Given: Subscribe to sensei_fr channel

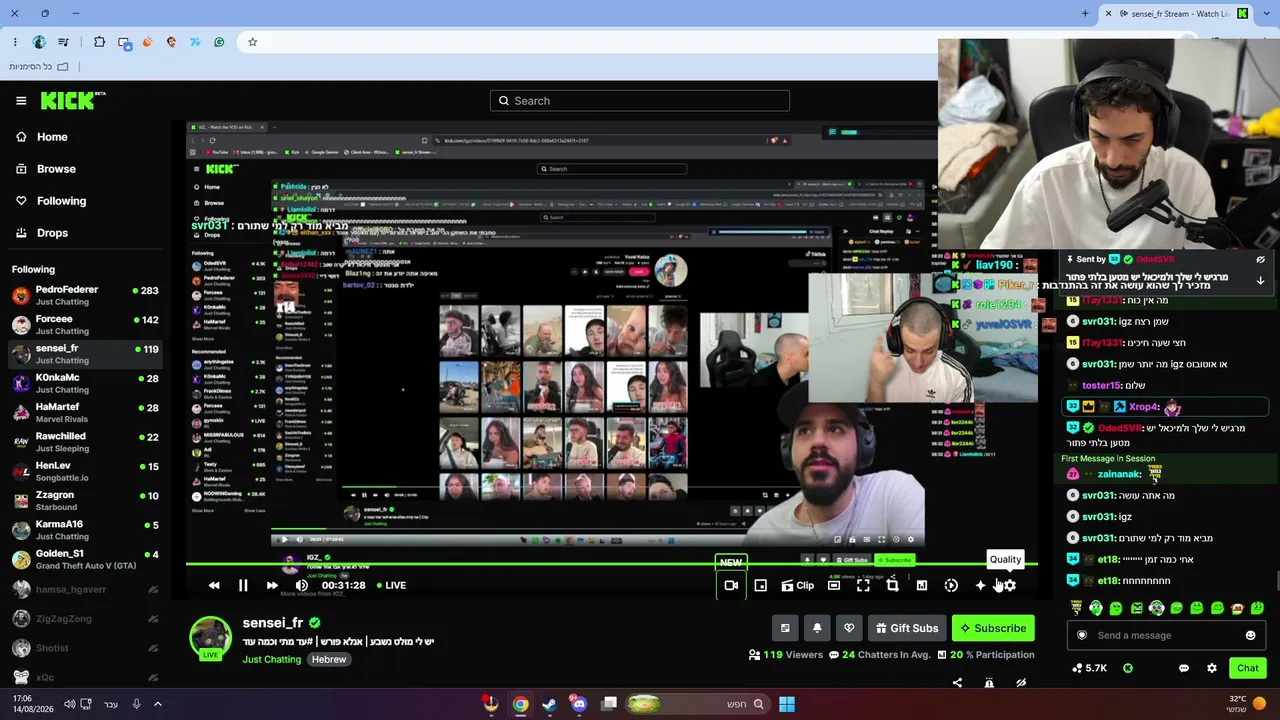Looking at the screenshot, I should click(993, 628).
